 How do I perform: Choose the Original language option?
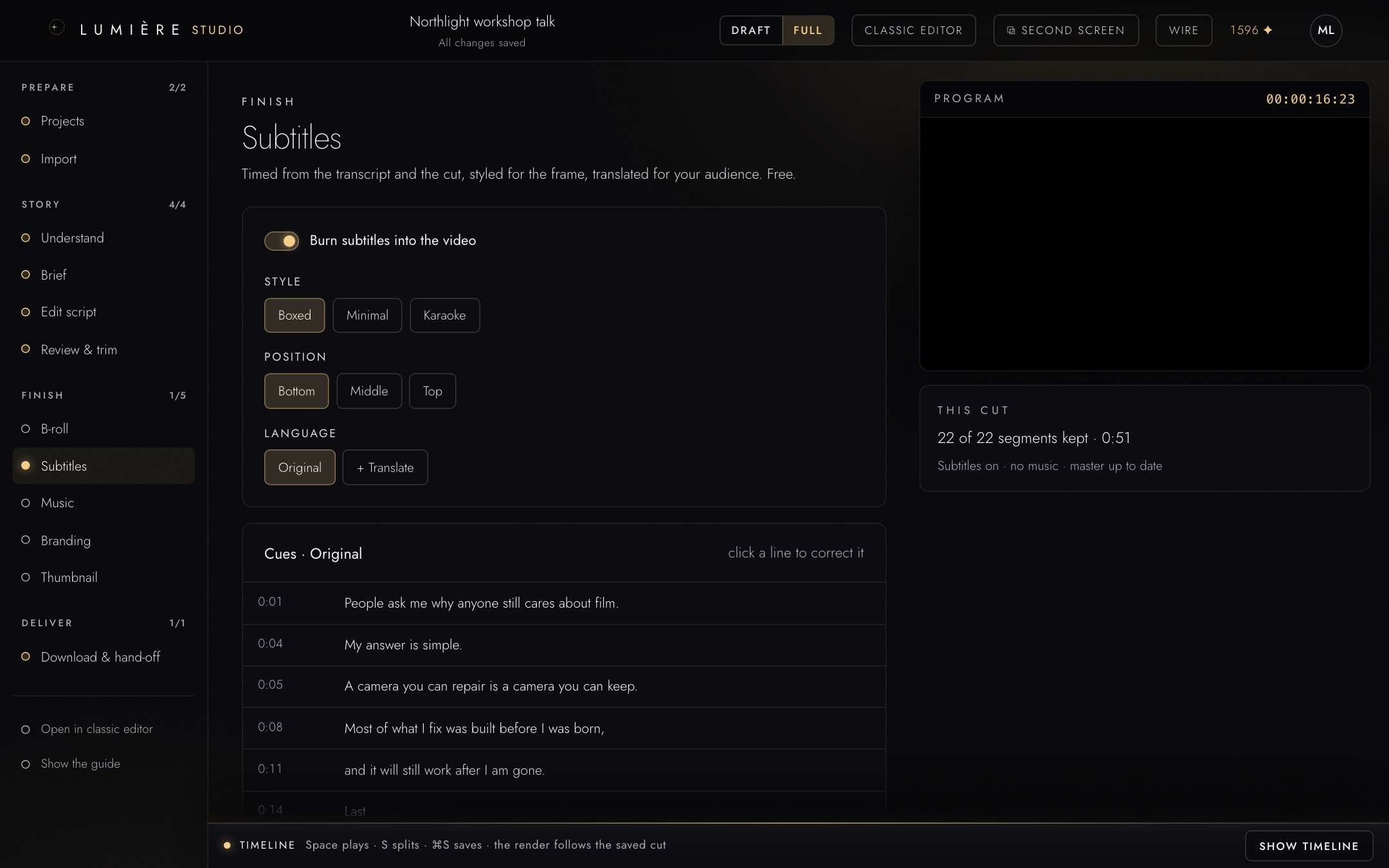coord(300,467)
